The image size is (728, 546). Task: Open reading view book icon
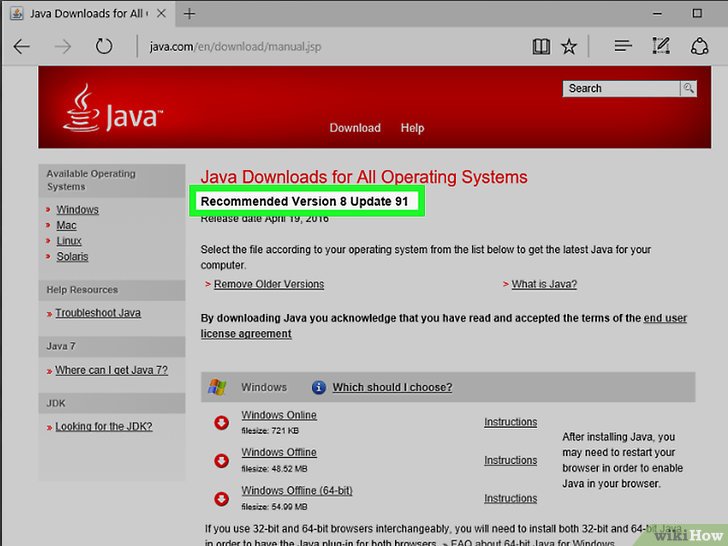click(x=541, y=46)
